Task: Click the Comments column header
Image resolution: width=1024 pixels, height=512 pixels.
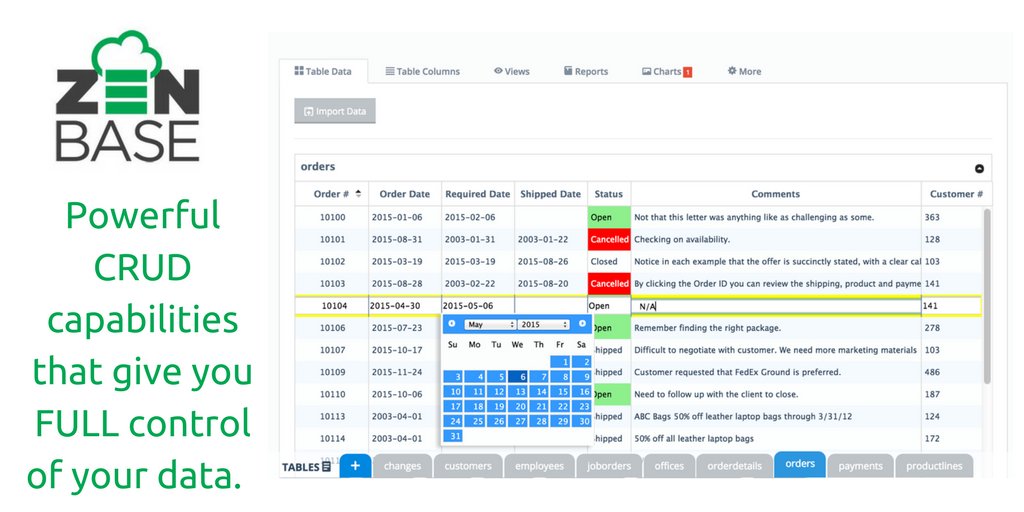Action: 776,194
